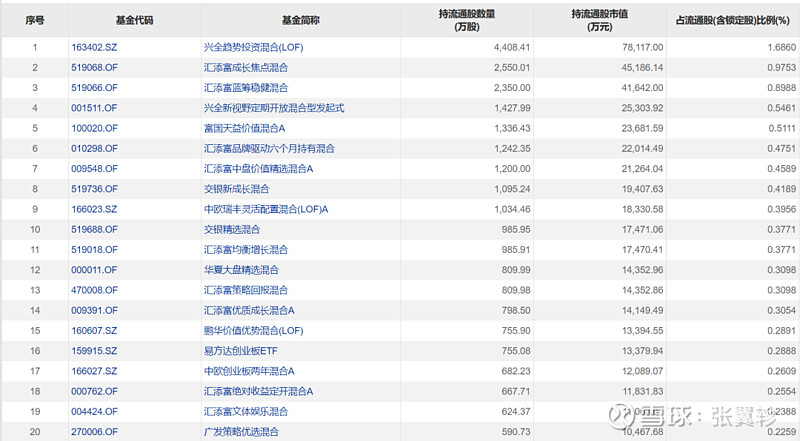800x441 pixels.
Task: Open fund code link 000011.OF
Action: (x=94, y=270)
